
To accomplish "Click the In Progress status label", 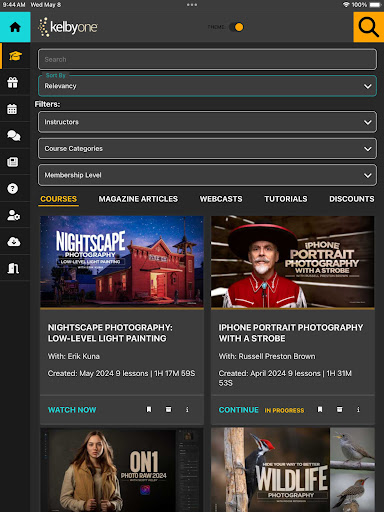I will pos(284,410).
